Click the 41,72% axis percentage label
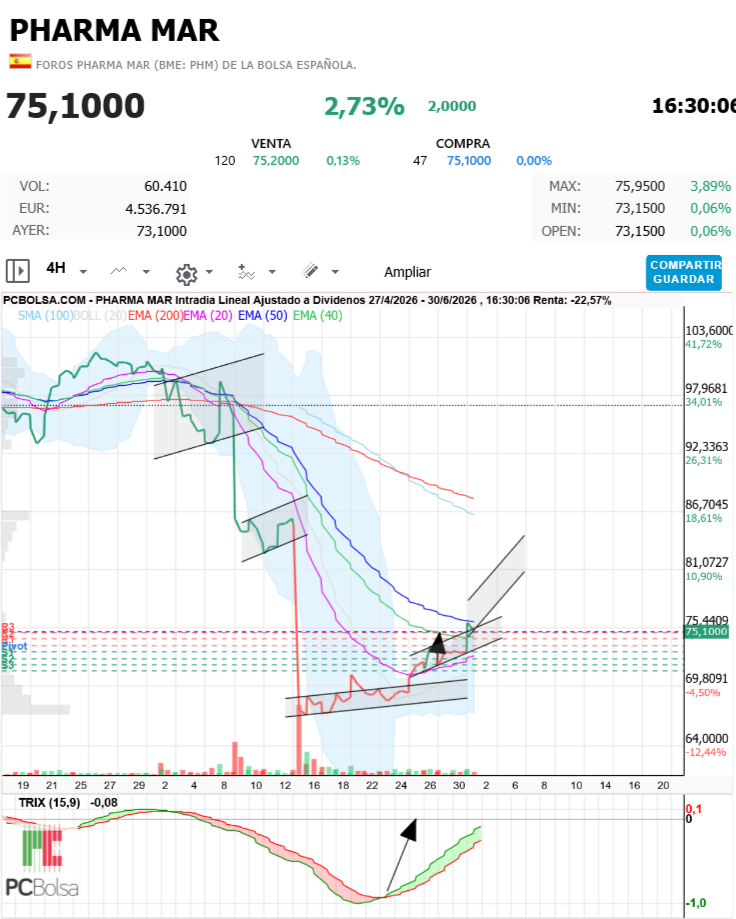The image size is (736, 919). click(x=704, y=344)
